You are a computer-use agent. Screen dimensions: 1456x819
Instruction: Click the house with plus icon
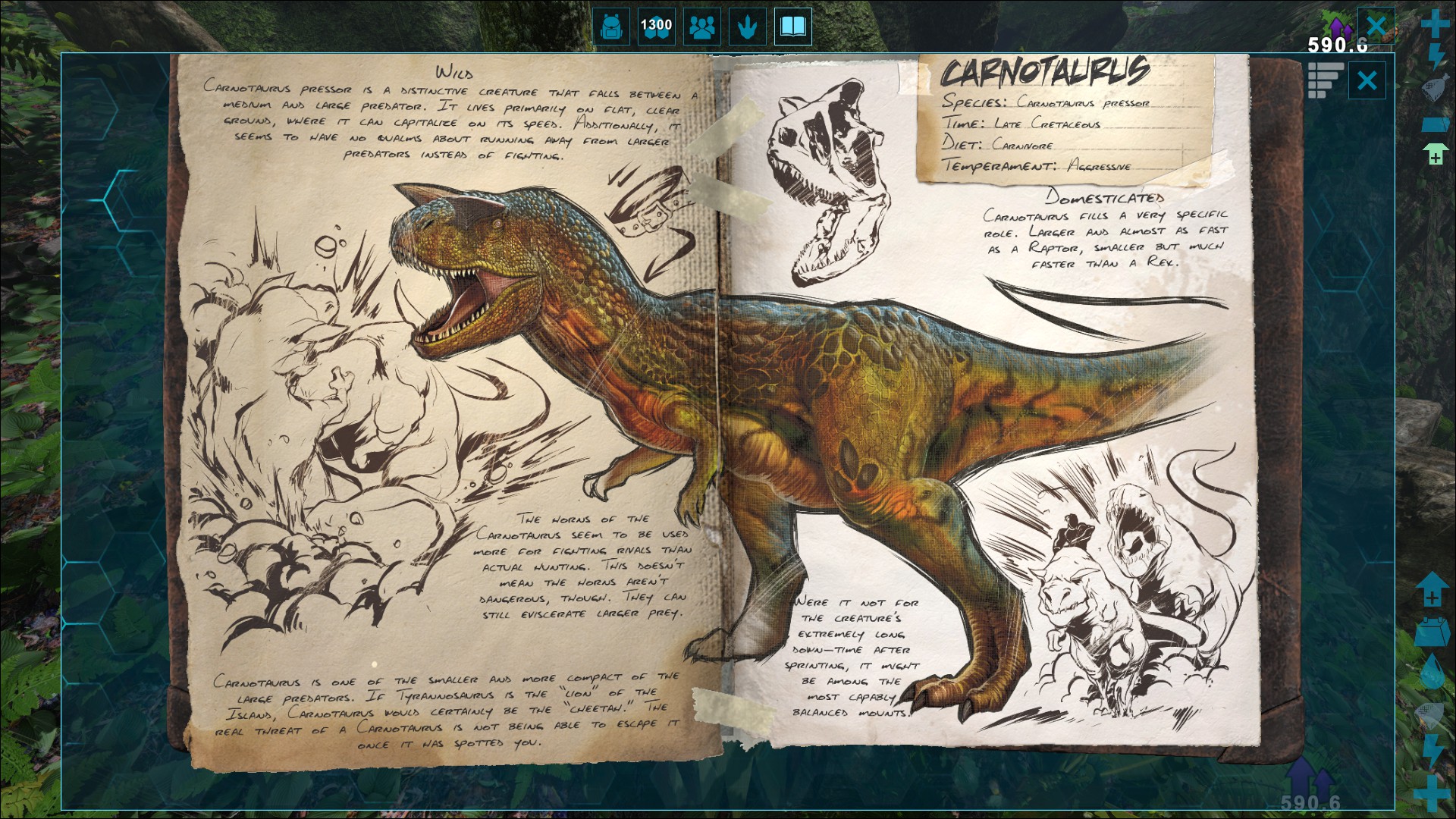pos(1432,590)
